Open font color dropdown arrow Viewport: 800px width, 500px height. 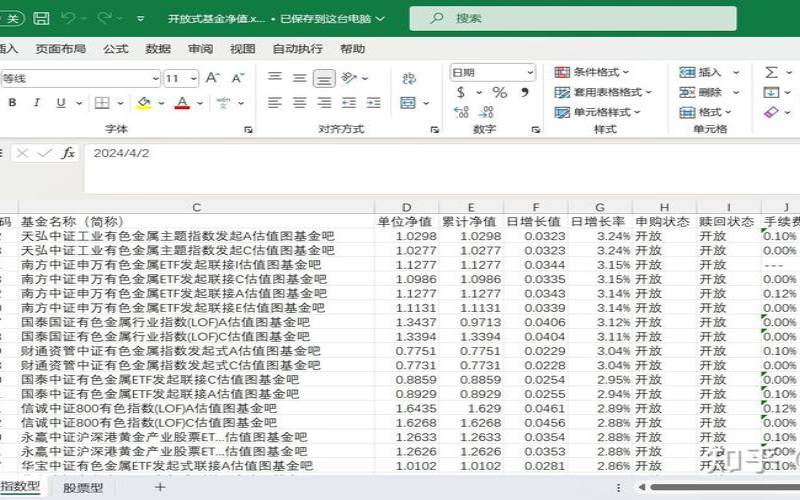click(x=199, y=103)
